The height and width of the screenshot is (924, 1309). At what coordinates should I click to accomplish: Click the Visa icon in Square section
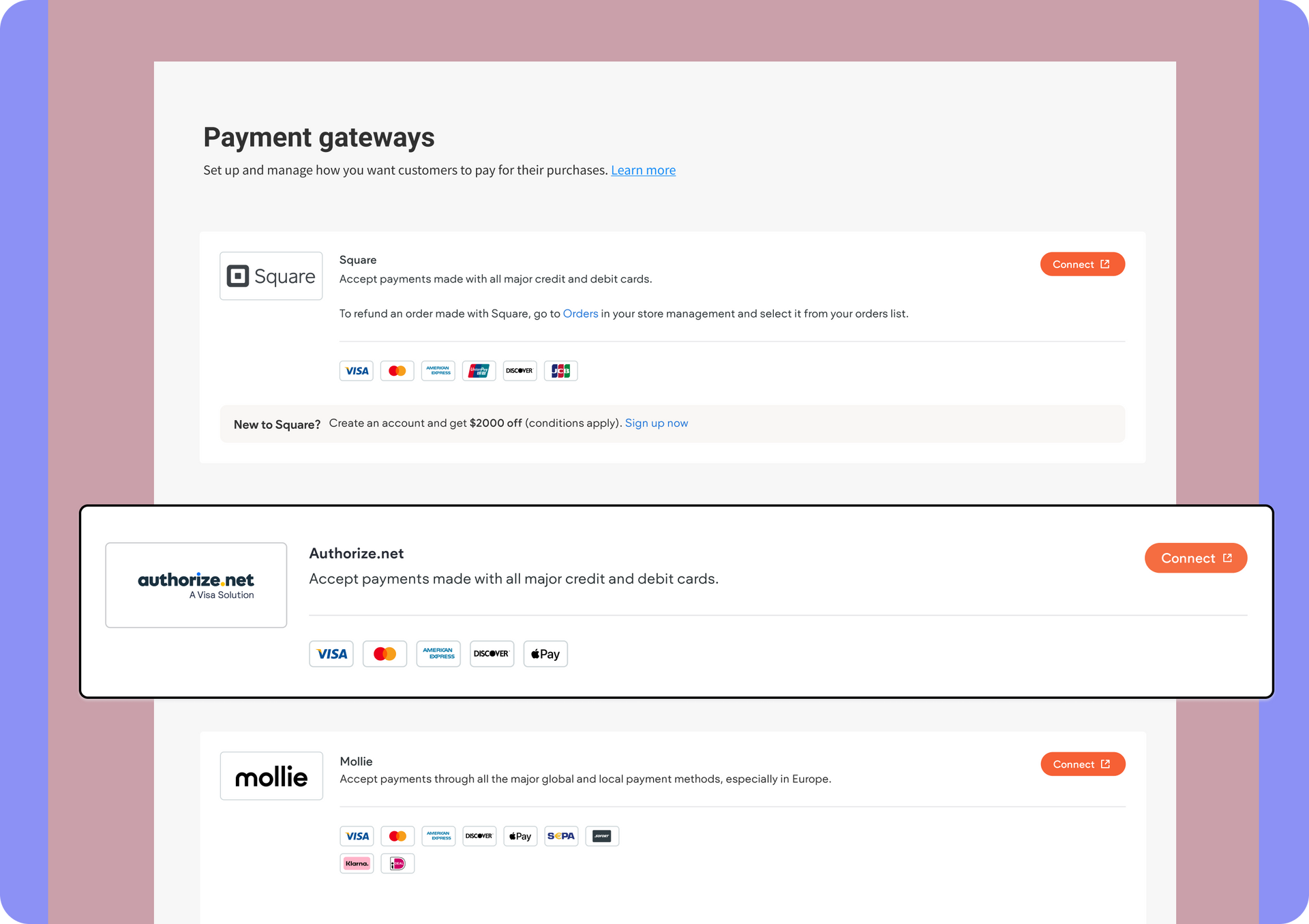356,371
